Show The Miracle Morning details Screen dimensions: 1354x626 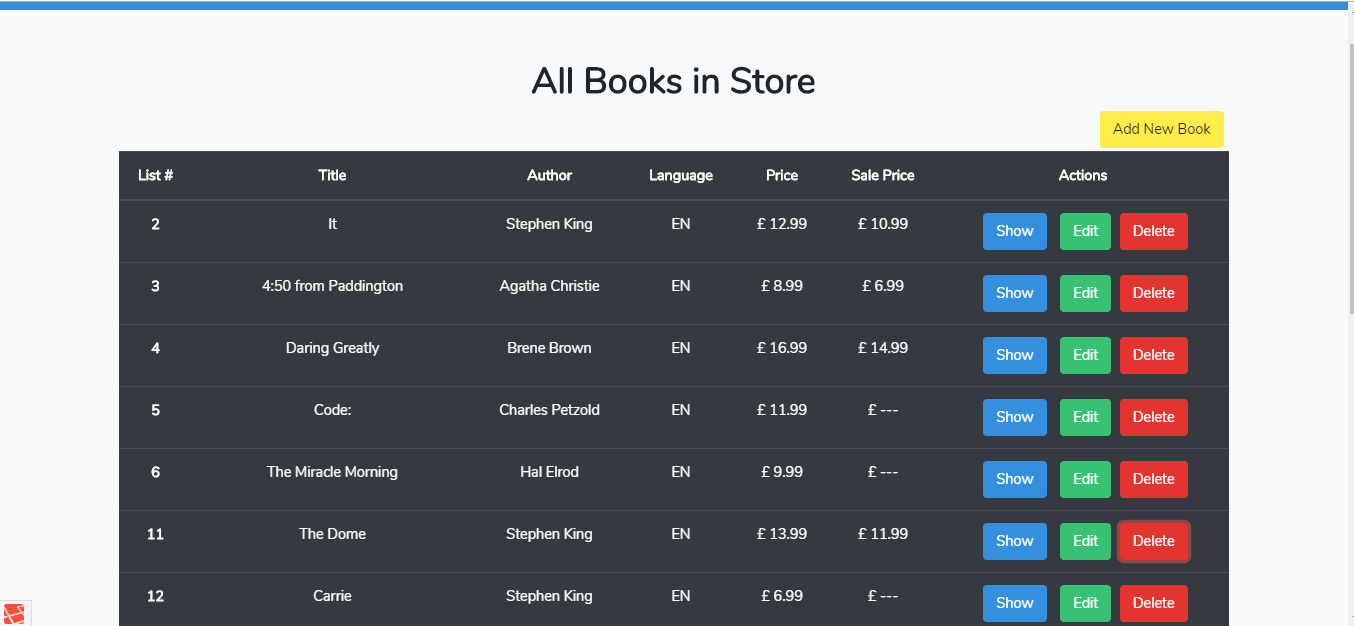pos(1014,479)
